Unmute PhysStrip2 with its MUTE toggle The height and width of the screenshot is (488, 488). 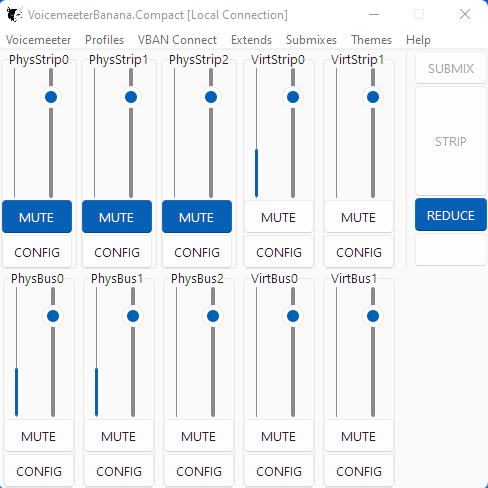[197, 217]
